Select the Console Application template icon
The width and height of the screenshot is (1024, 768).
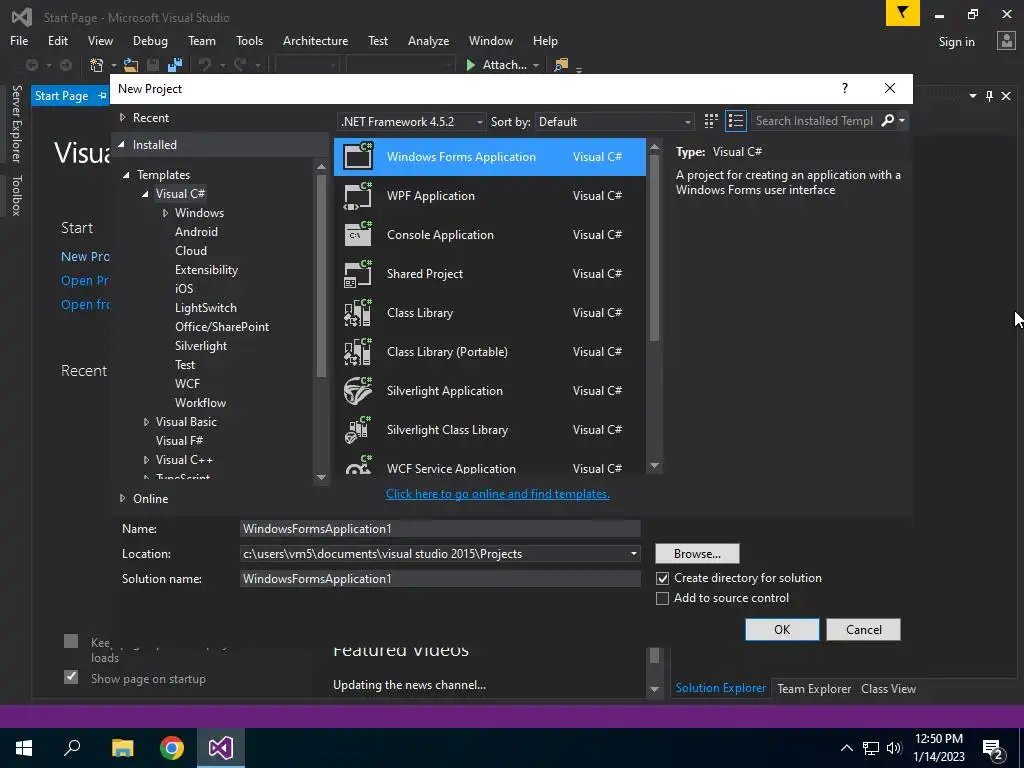coord(358,234)
